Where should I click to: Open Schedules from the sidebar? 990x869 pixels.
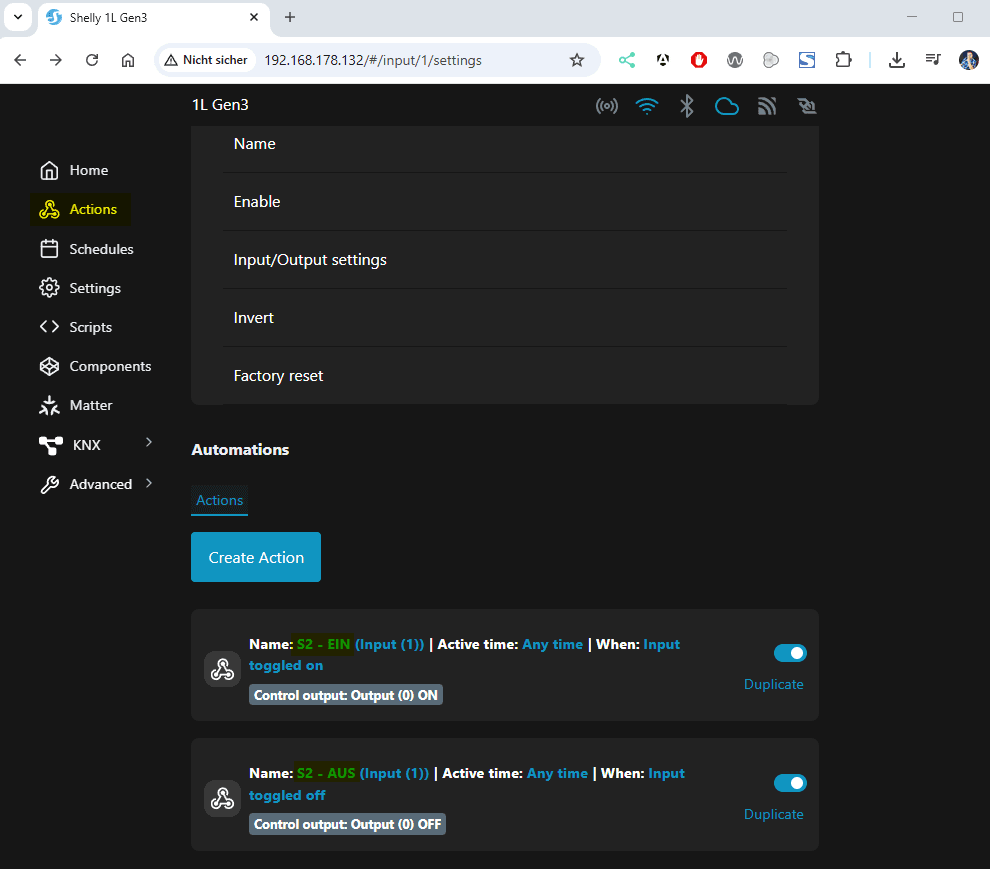click(101, 249)
